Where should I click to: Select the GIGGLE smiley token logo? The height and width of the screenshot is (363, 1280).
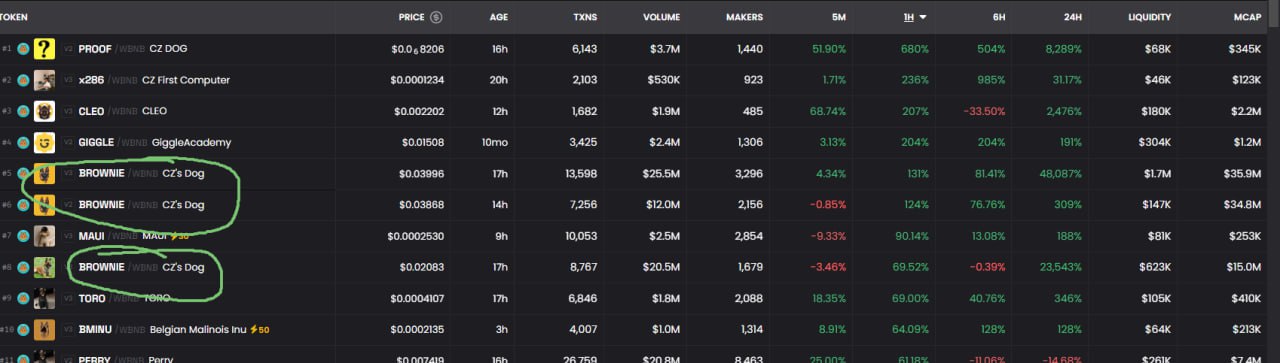(44, 143)
